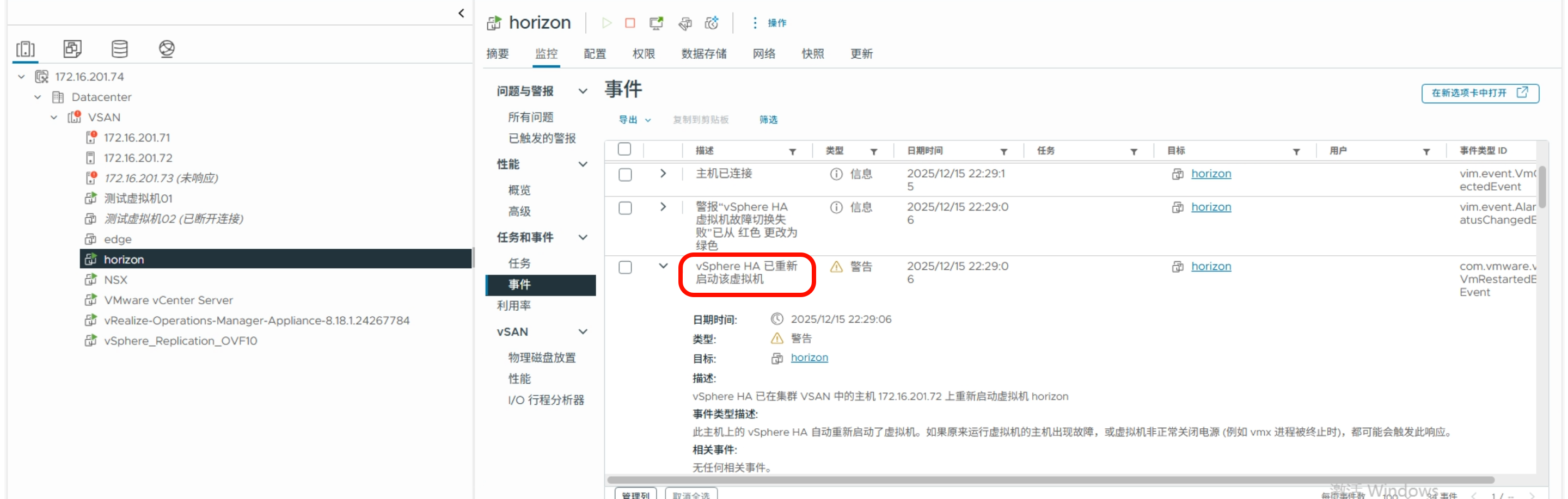
Task: Click the 在新选项卡中打开 button
Action: 1480,93
